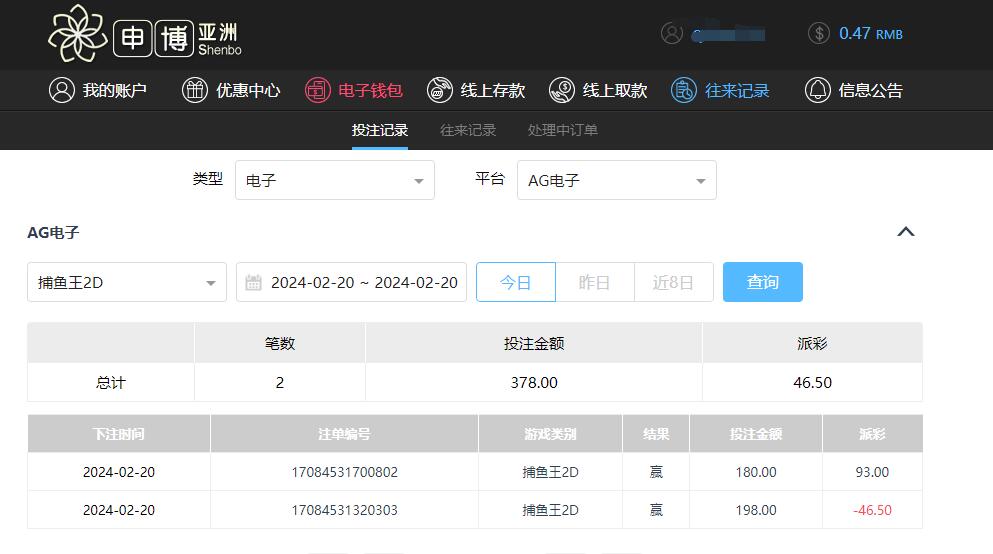The width and height of the screenshot is (993, 554).
Task: Click the 0.47 RMB balance
Action: point(871,34)
